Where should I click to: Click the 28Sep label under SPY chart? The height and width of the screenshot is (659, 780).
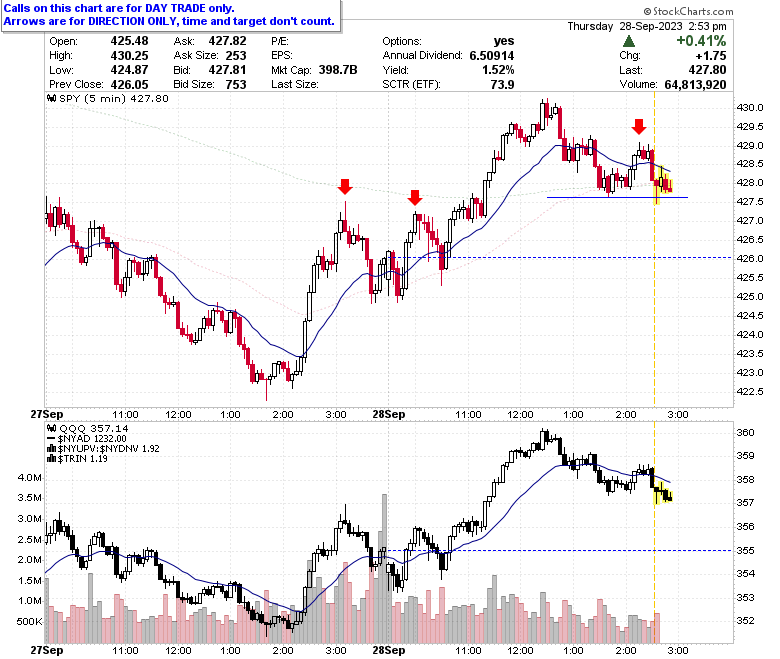(389, 414)
